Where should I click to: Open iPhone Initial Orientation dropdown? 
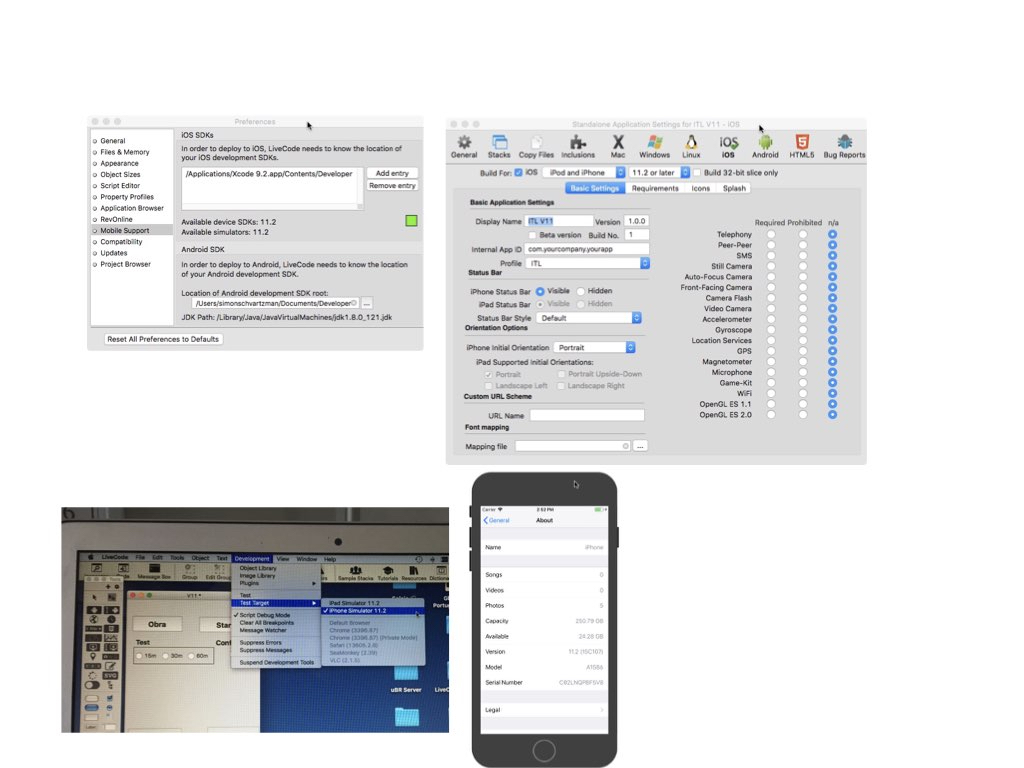pyautogui.click(x=594, y=347)
